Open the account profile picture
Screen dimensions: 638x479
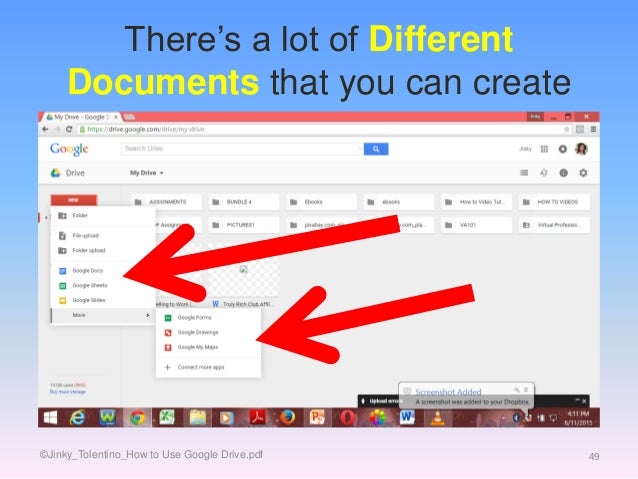[581, 149]
